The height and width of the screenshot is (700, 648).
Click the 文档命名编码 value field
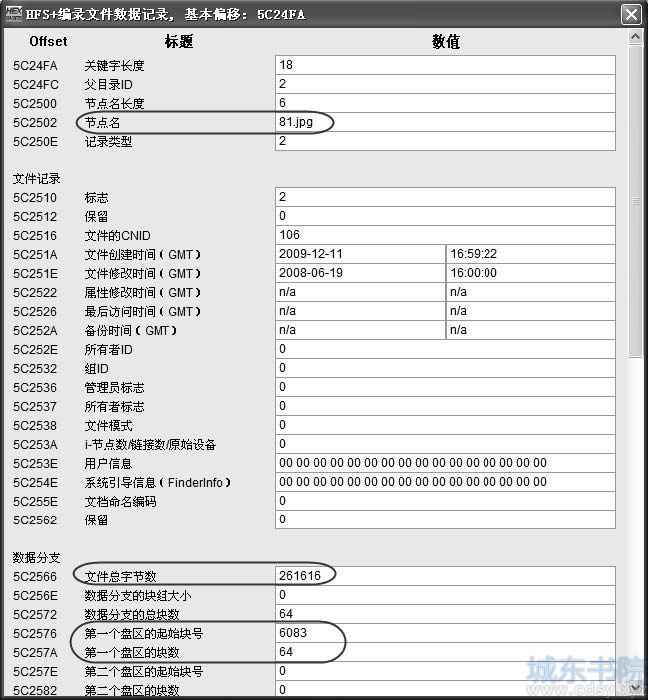pos(445,501)
